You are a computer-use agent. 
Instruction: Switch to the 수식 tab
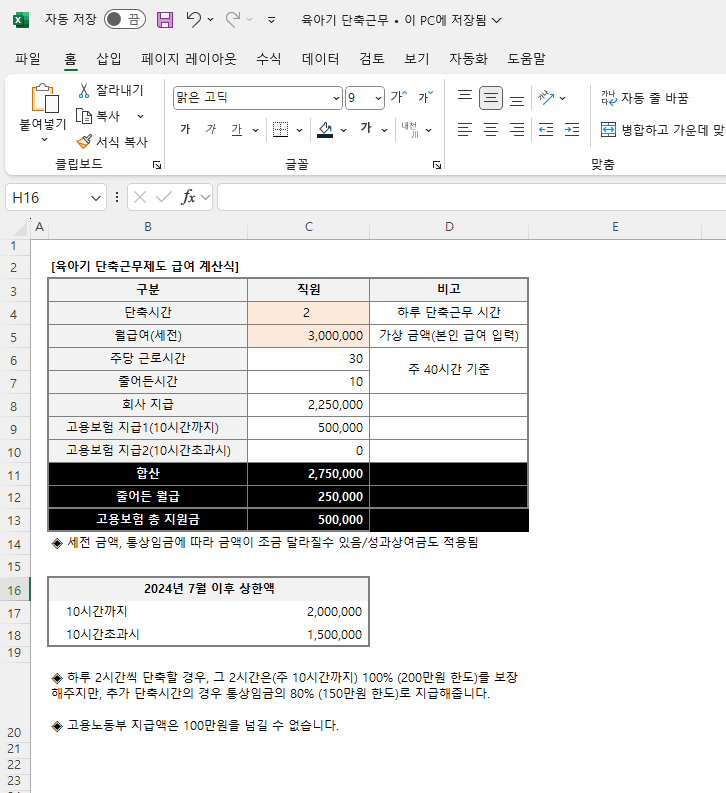pyautogui.click(x=268, y=59)
